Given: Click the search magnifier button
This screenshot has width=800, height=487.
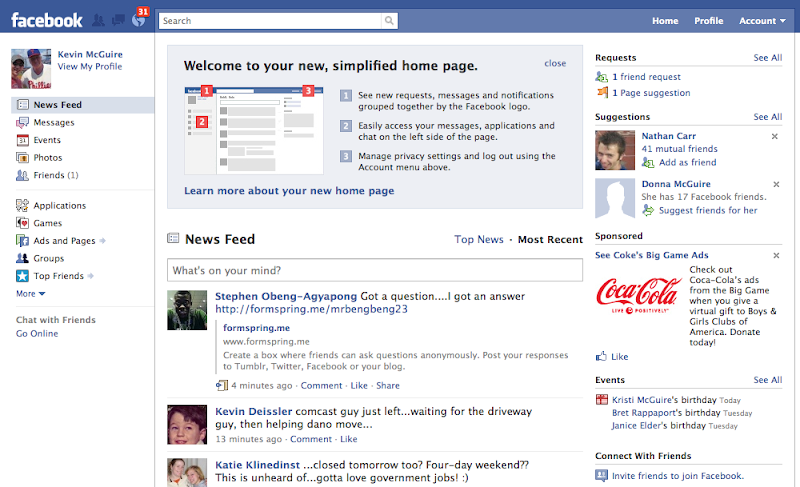Looking at the screenshot, I should 389,20.
